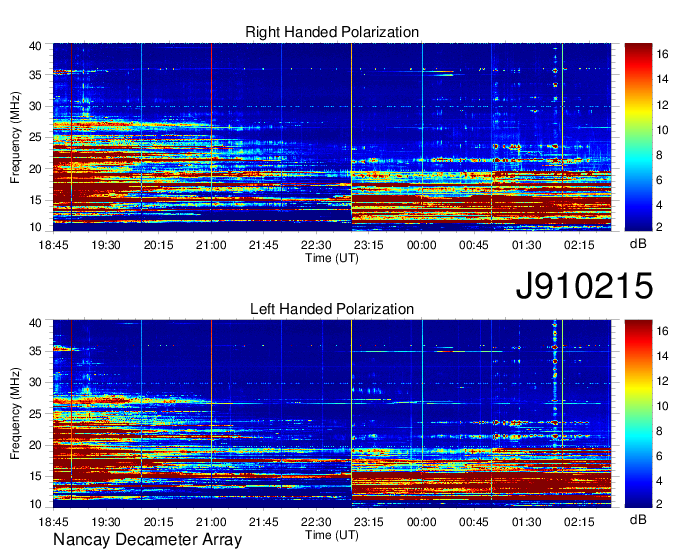Click 35 MHz tick on Left Handed frequency axis

tap(35, 351)
